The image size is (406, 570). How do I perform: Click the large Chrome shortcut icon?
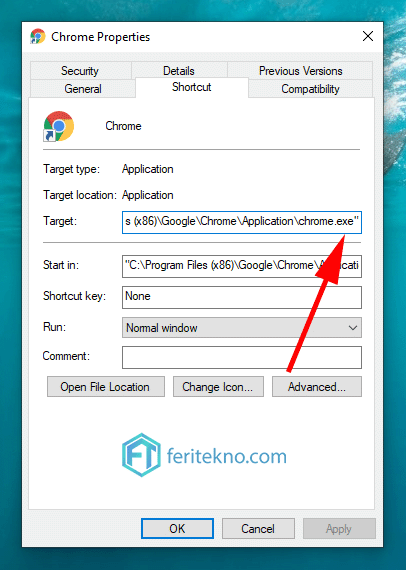[x=59, y=126]
